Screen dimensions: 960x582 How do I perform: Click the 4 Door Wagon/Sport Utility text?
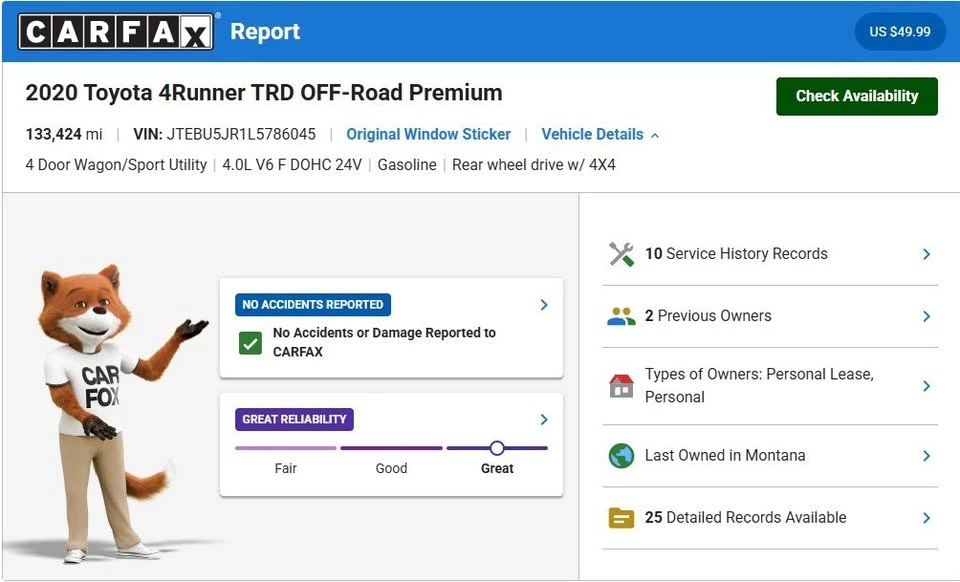(116, 165)
